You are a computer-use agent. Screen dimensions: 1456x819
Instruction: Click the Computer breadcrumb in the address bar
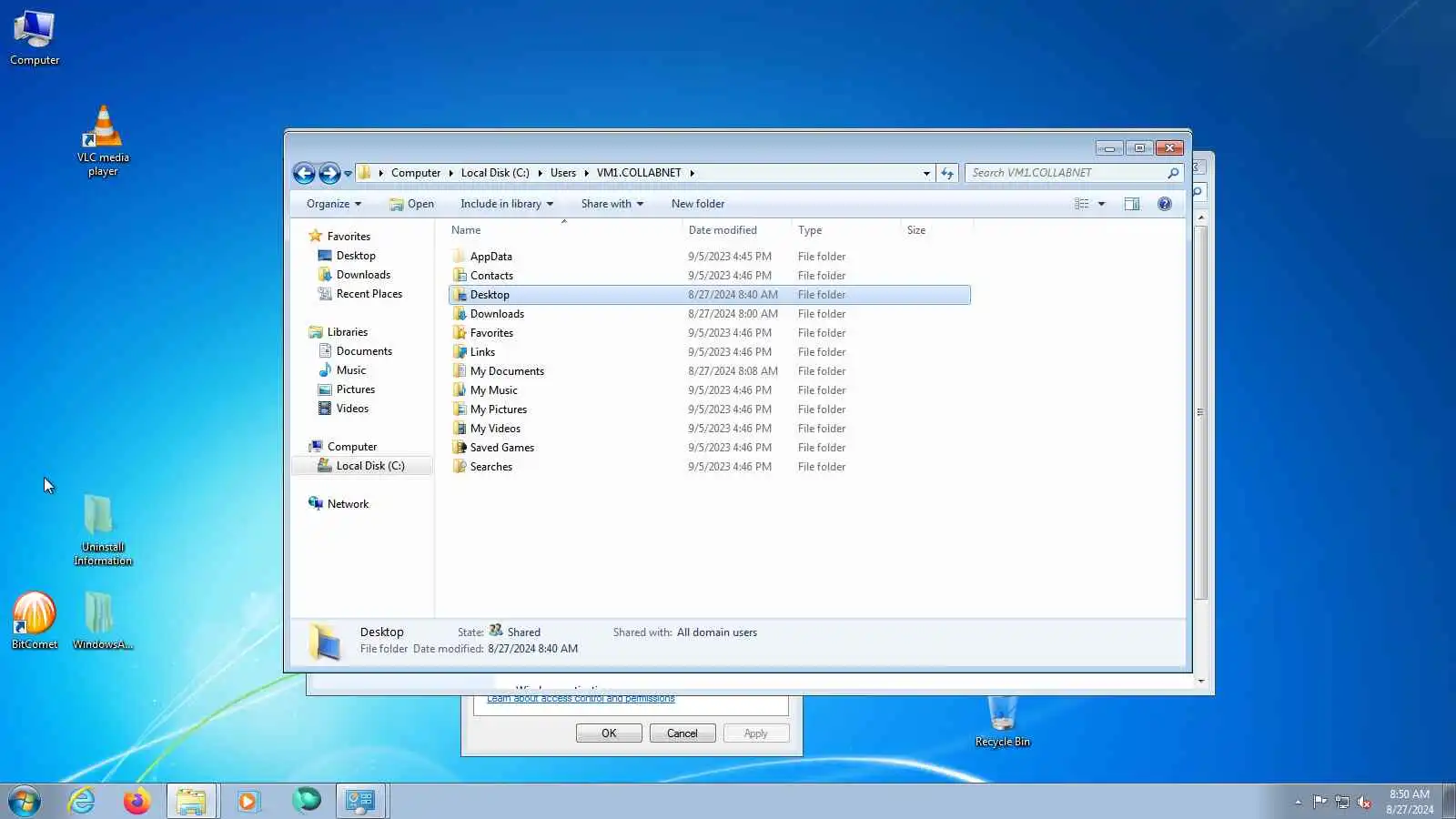click(x=416, y=173)
